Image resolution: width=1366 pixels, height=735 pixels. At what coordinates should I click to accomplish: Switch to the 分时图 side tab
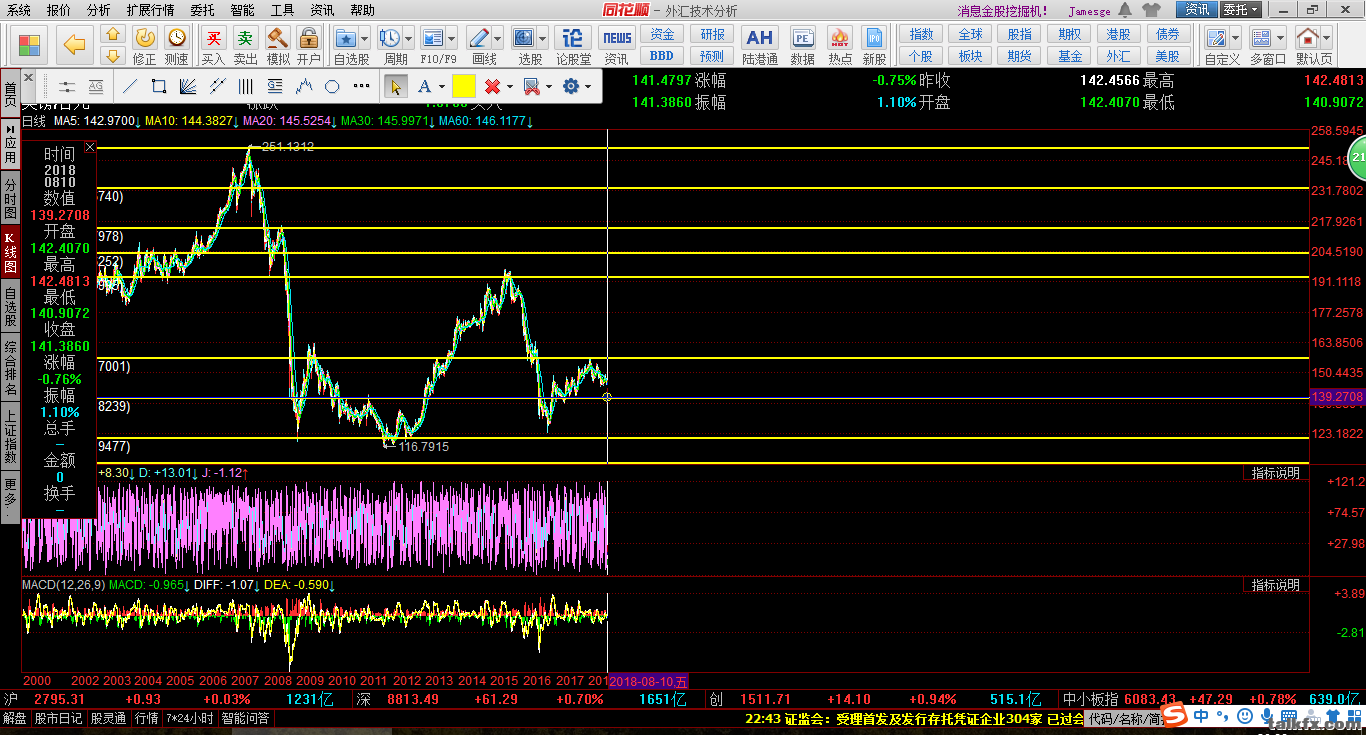pyautogui.click(x=10, y=199)
